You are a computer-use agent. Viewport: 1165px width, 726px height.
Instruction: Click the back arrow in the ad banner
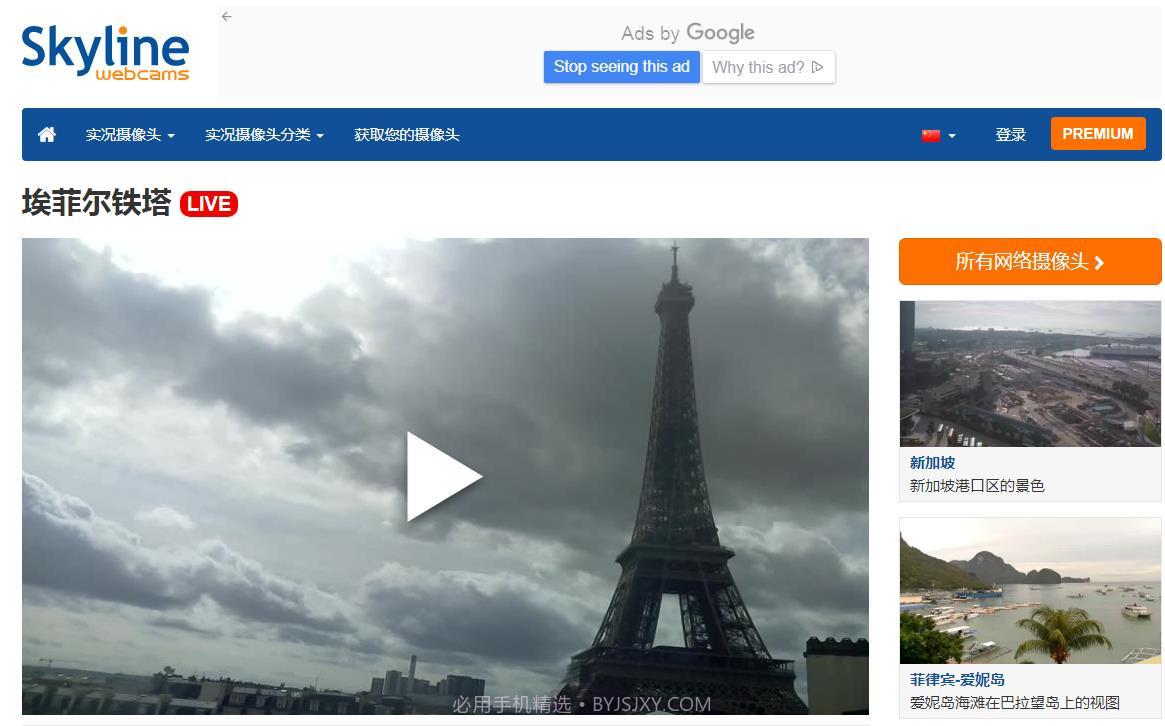[x=226, y=16]
